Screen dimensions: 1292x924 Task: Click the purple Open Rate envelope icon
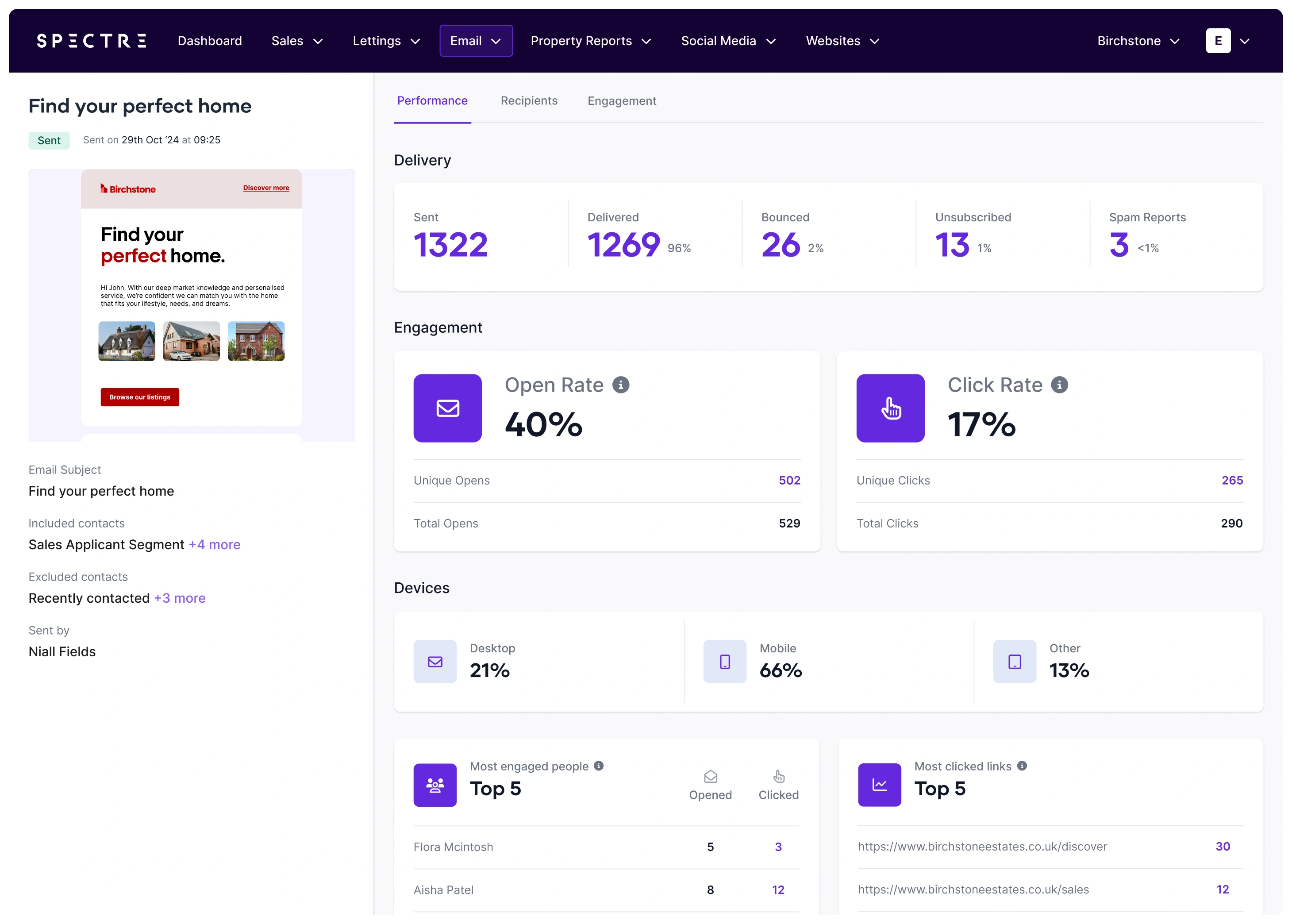(x=447, y=408)
